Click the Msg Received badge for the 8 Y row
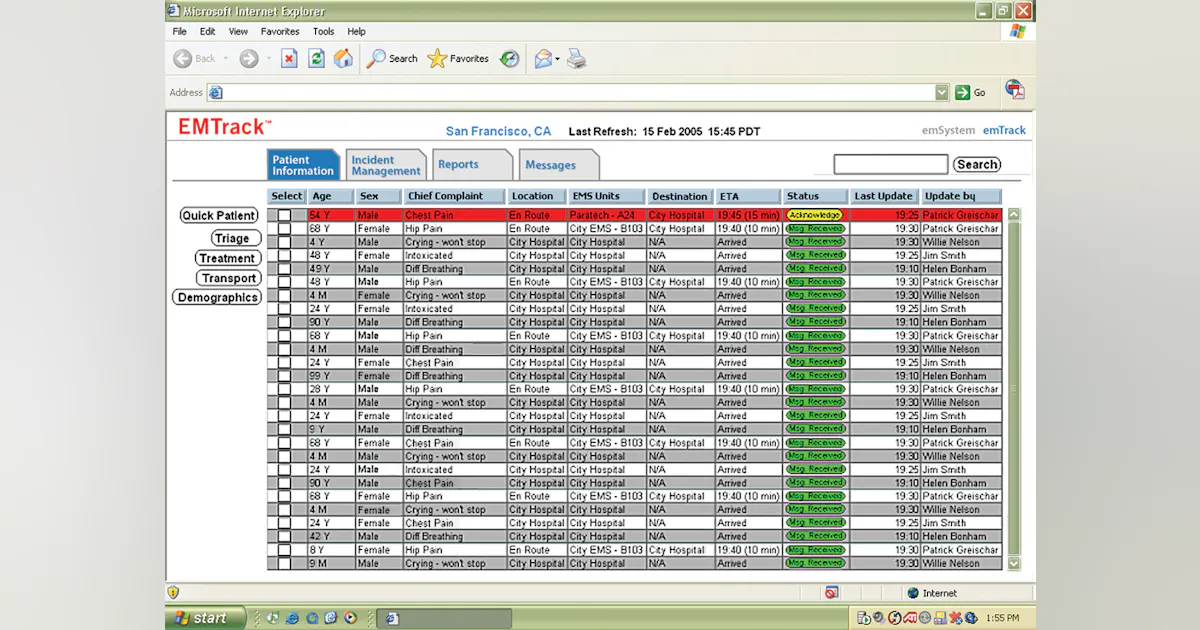Viewport: 1200px width, 630px height. [815, 549]
